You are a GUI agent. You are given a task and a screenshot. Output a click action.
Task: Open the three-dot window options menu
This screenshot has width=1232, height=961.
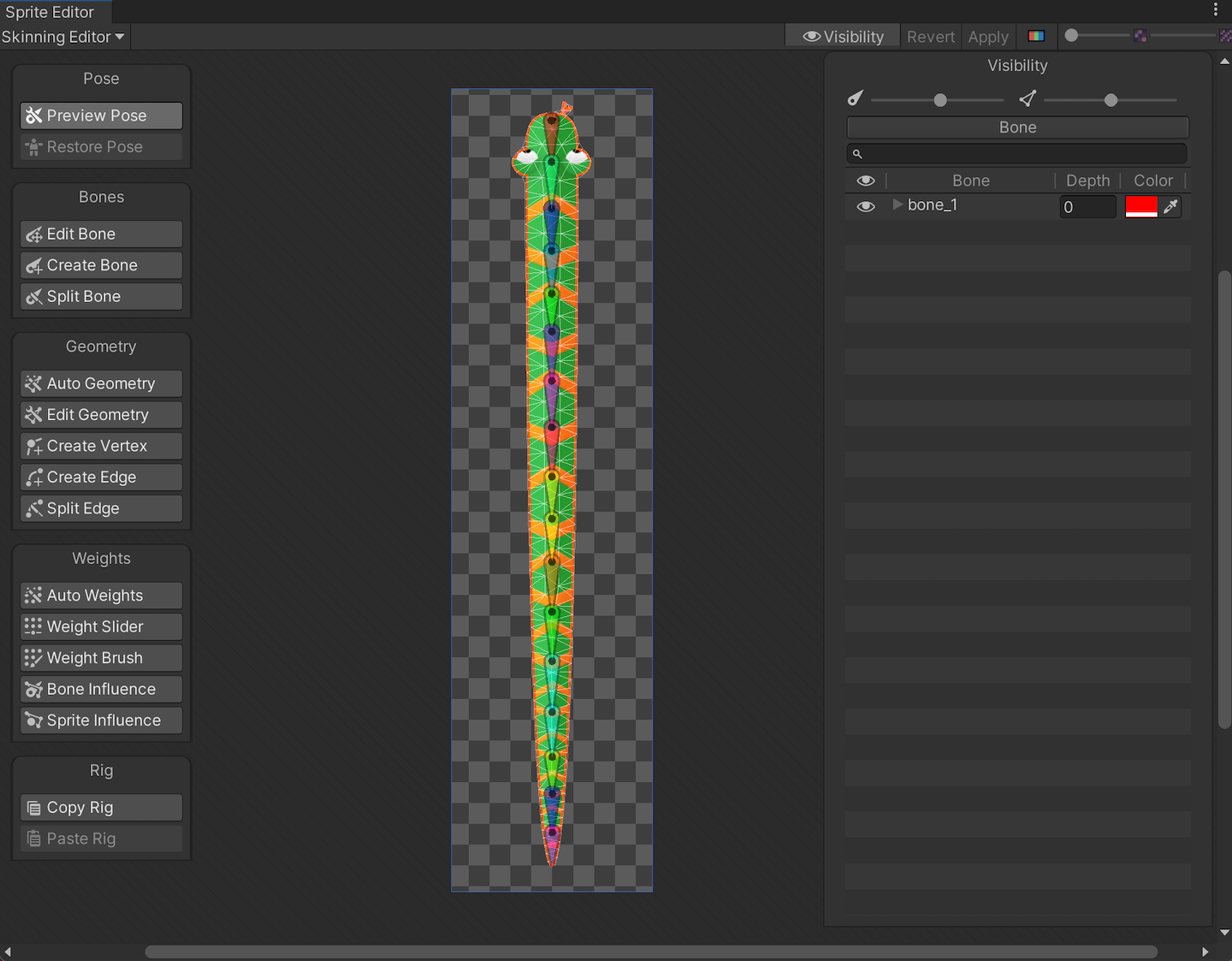pyautogui.click(x=1215, y=9)
